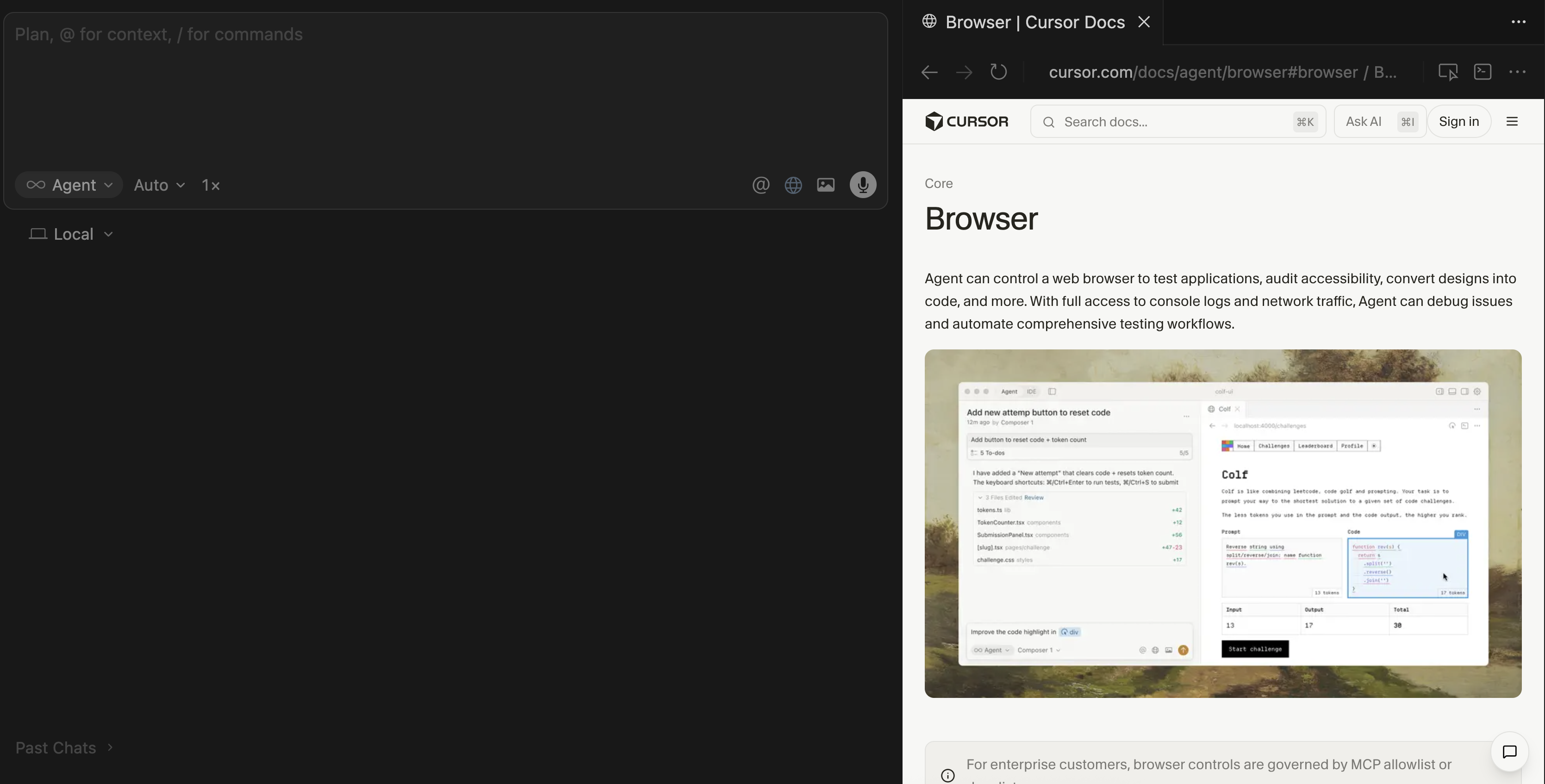Reload the docs page with the refresh icon

click(x=999, y=71)
